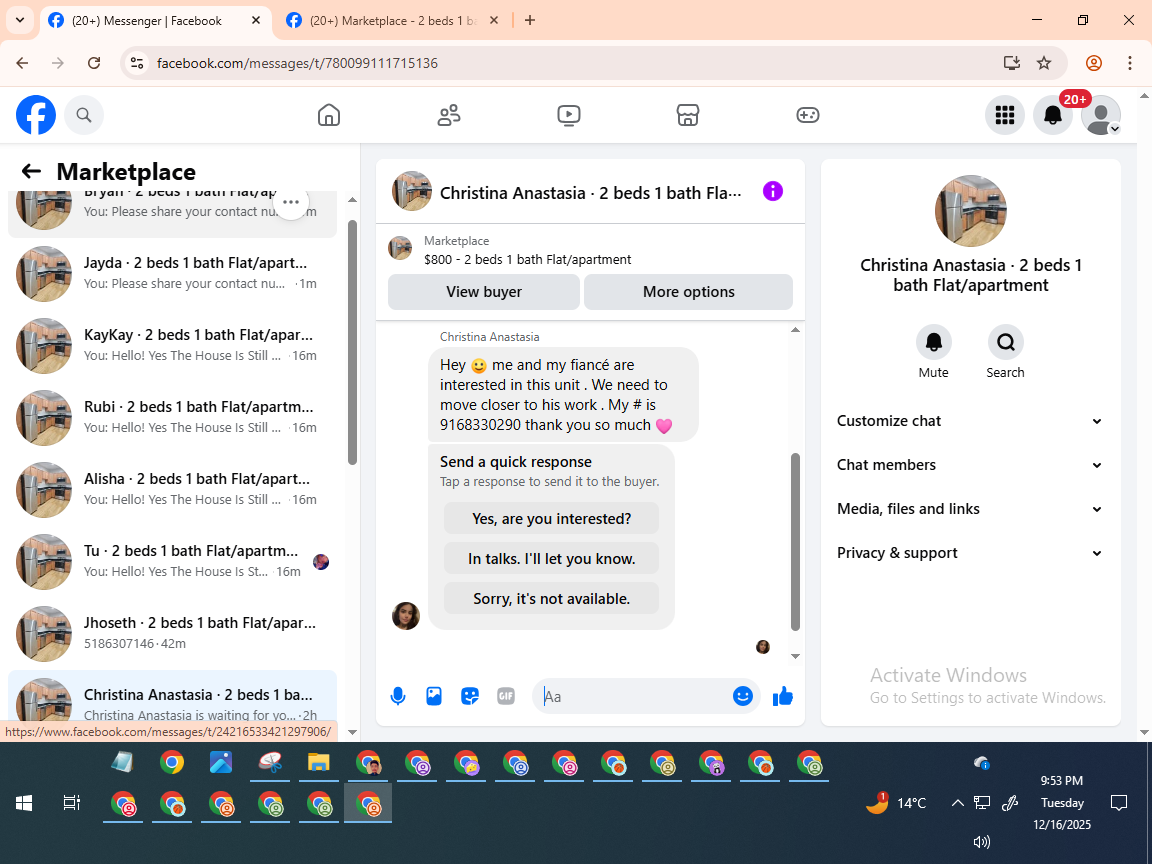
Task: Bookmark this page with star icon
Action: [1043, 63]
